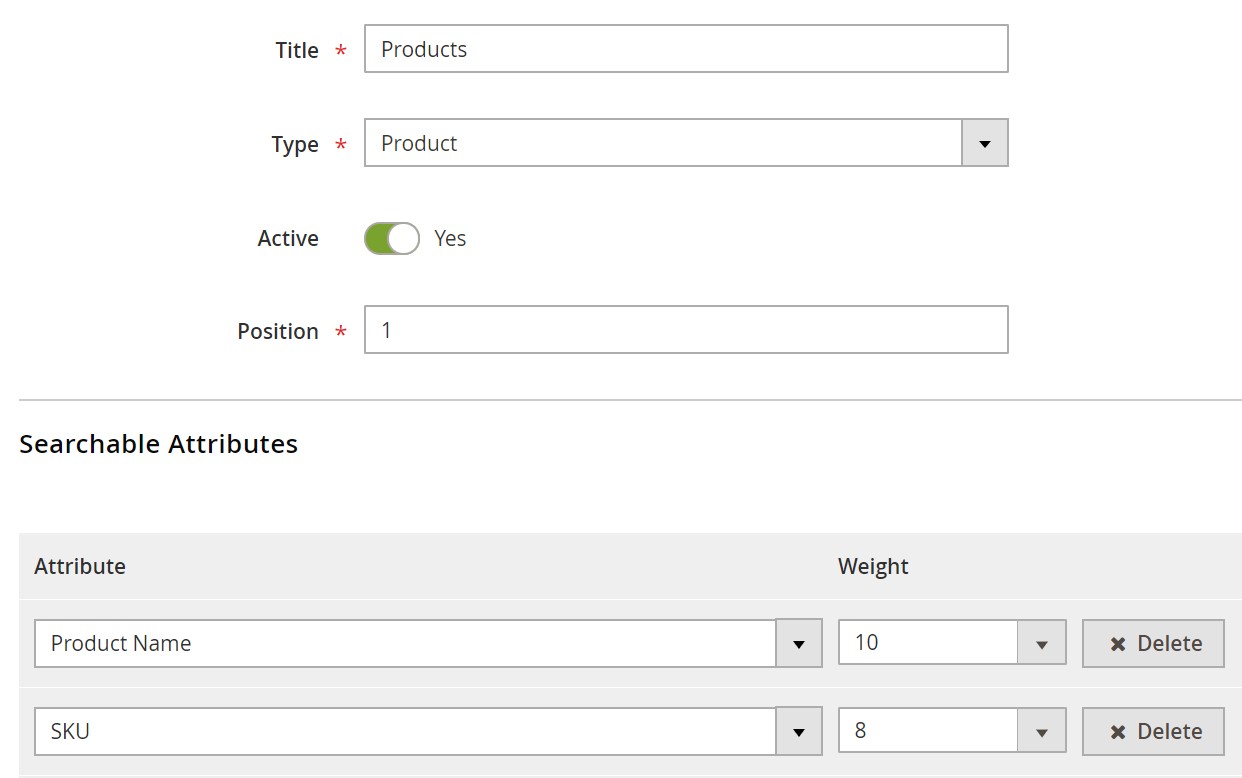Delete the SKU attribute row

[x=1153, y=731]
